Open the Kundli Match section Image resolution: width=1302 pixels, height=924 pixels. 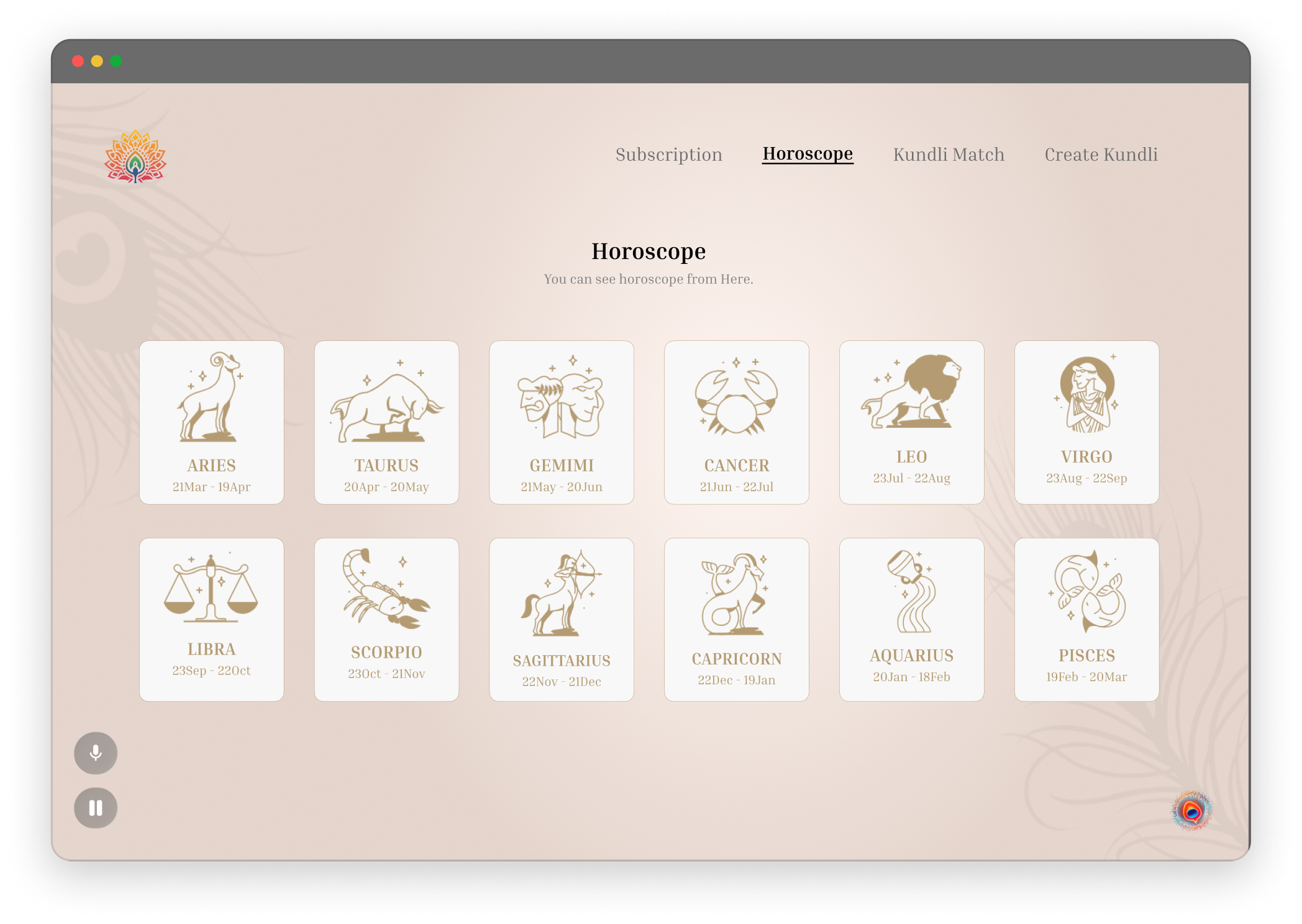[948, 155]
